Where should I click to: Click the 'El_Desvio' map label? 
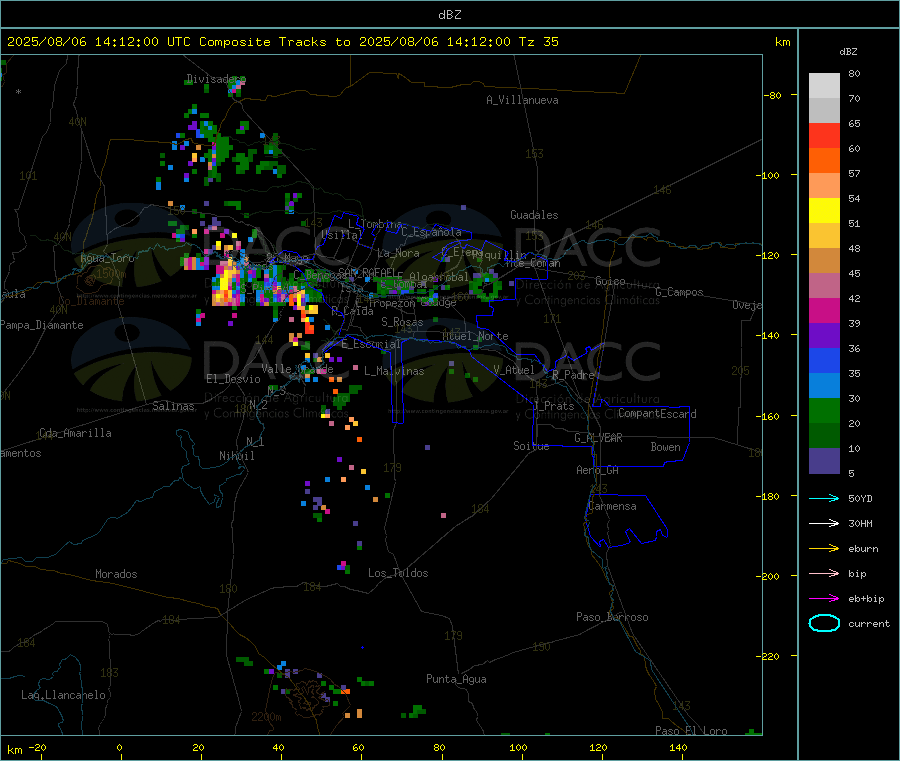(233, 379)
